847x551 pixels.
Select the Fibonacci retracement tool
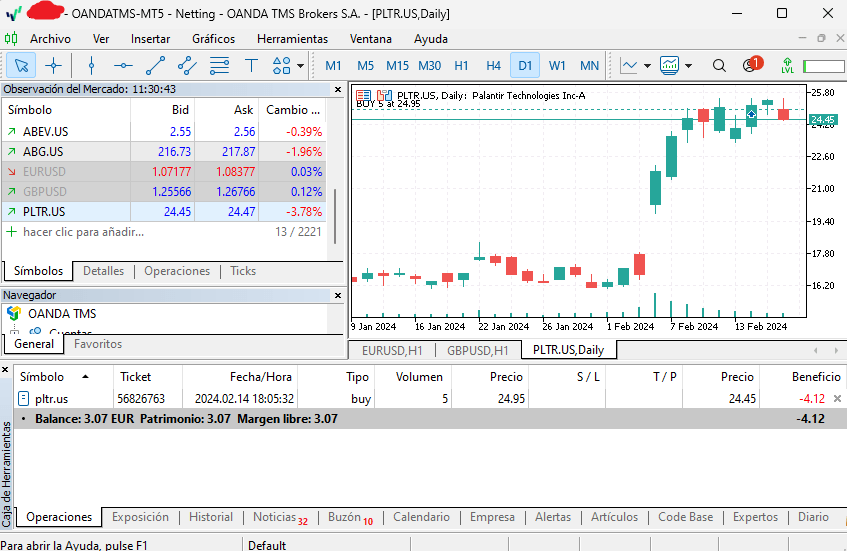pos(219,66)
